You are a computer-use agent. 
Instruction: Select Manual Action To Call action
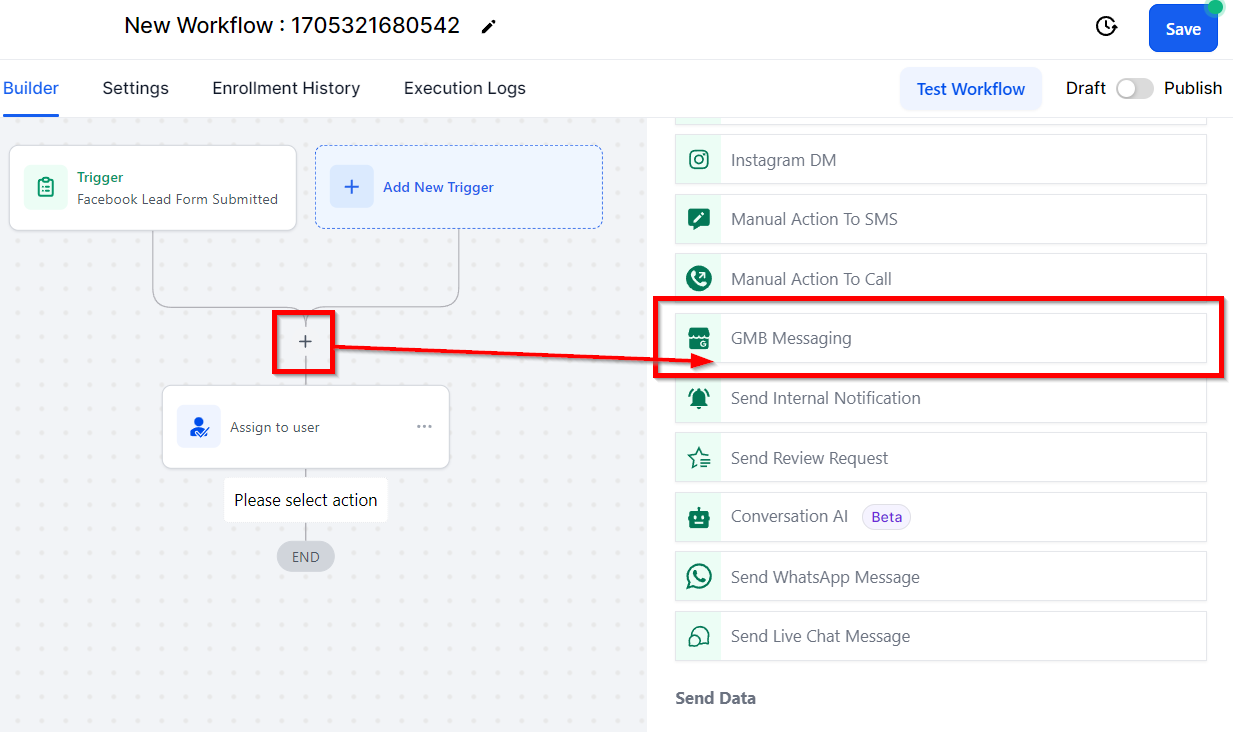click(940, 279)
